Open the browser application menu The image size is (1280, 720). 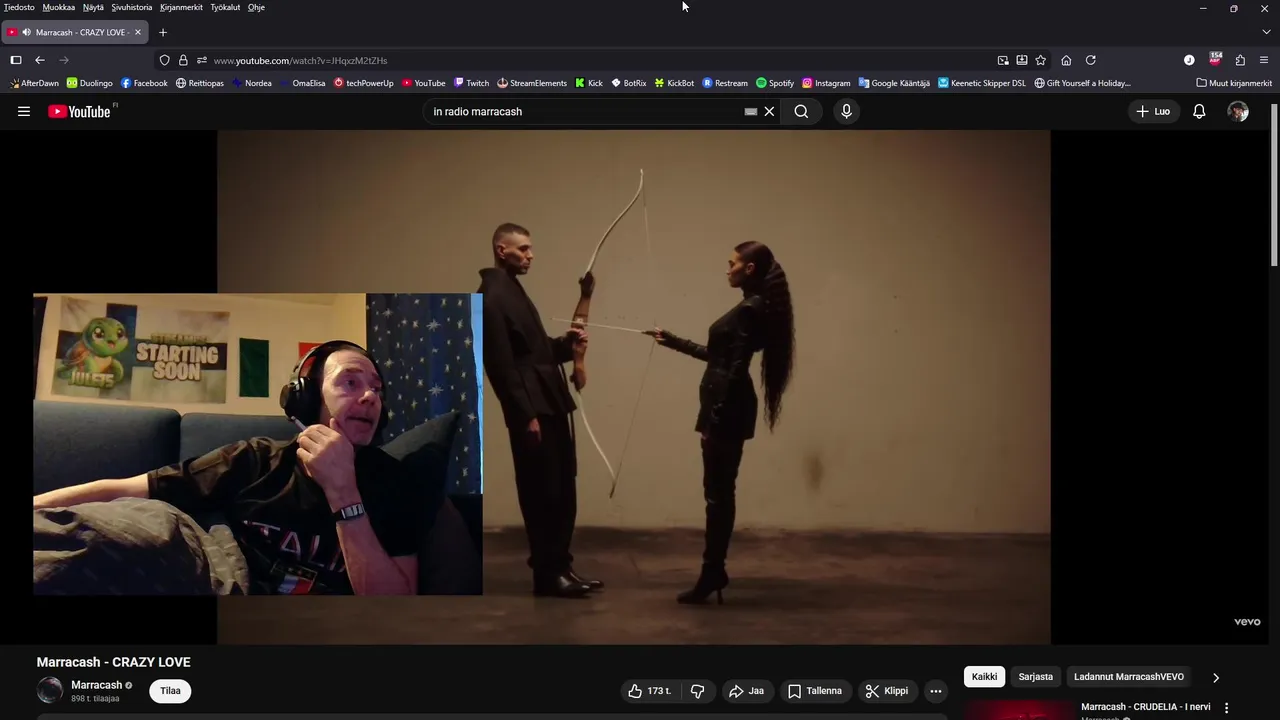pos(1264,60)
